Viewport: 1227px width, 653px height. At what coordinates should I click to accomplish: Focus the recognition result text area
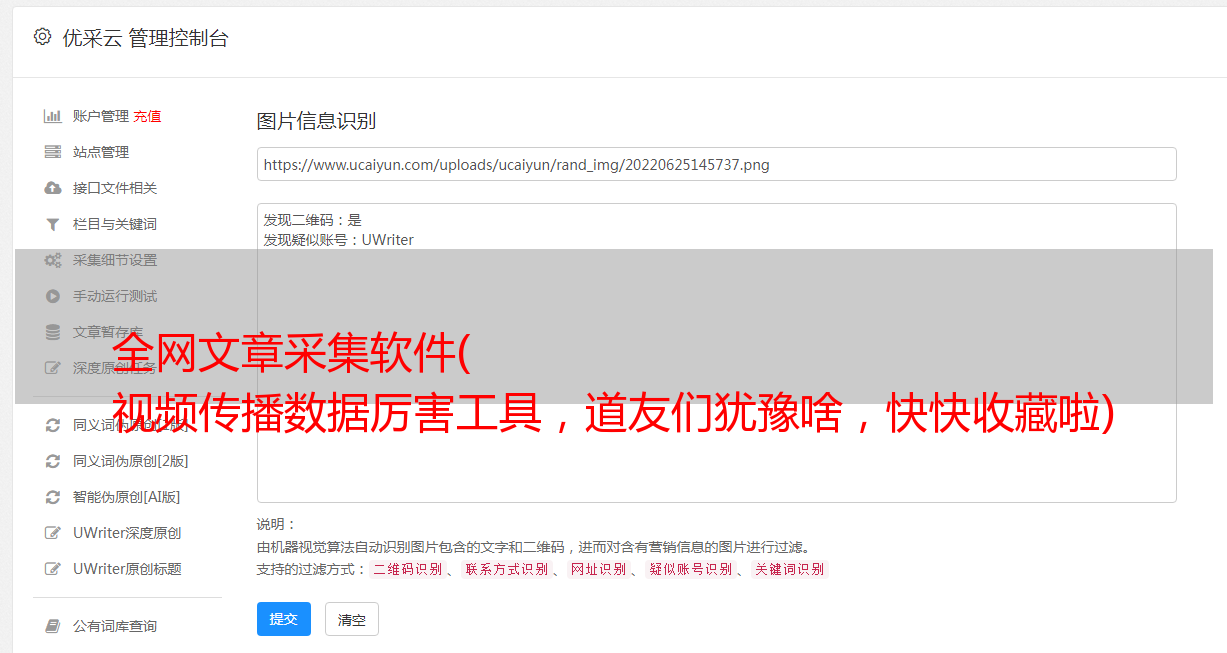click(716, 353)
